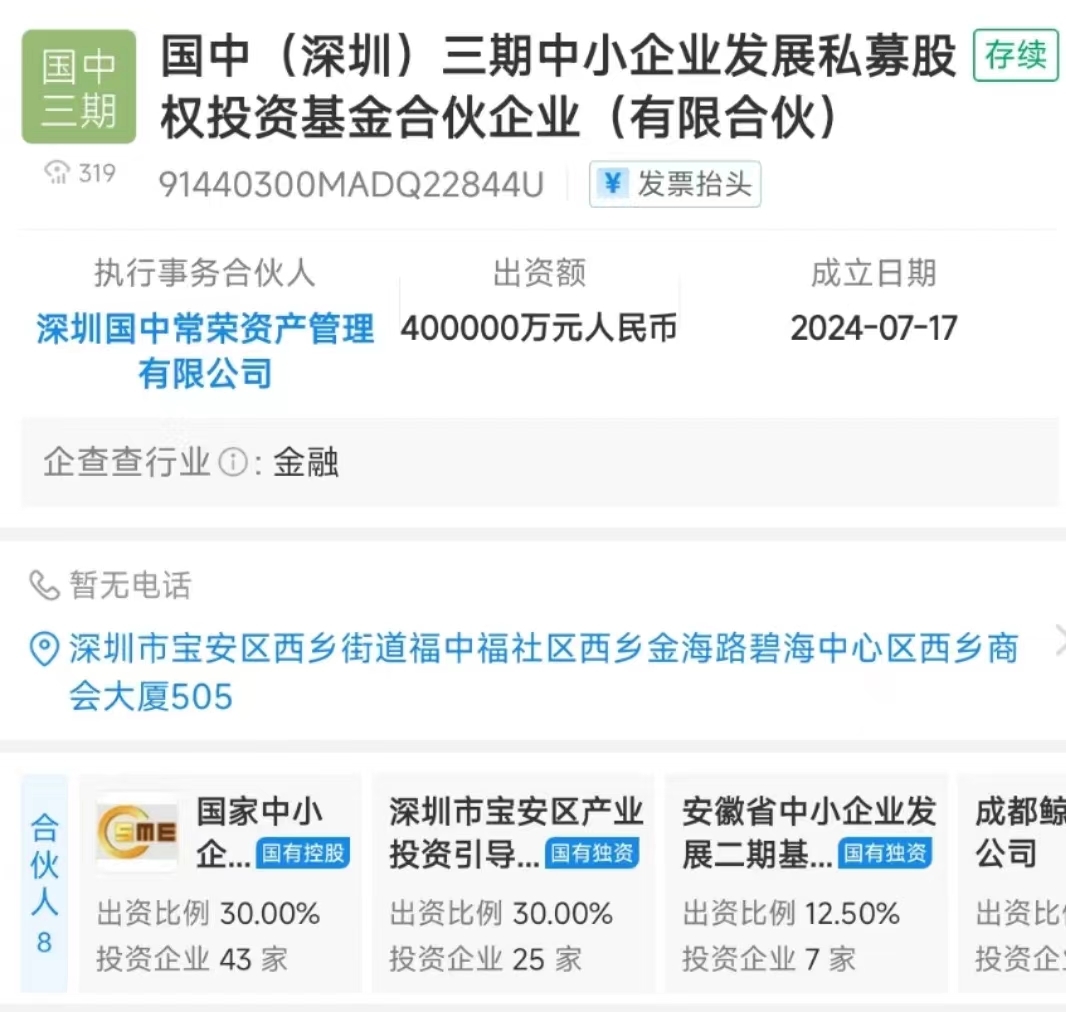Tap the 国有控股 tag on first partner
This screenshot has height=1012, width=1066.
(x=303, y=853)
